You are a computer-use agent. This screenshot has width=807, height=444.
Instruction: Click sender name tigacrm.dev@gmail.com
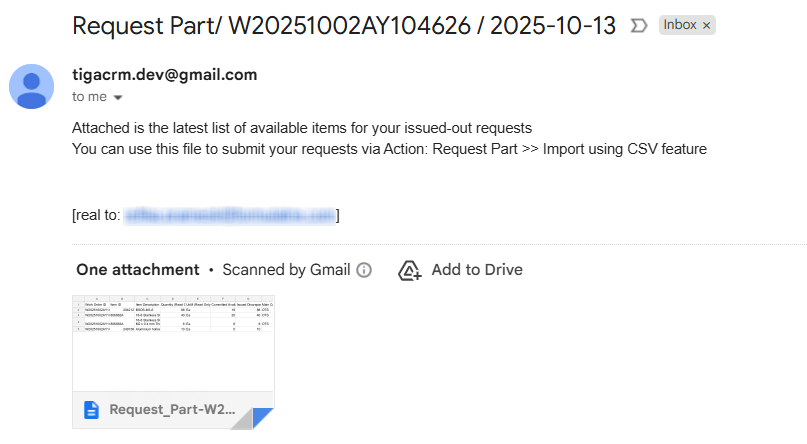click(164, 75)
